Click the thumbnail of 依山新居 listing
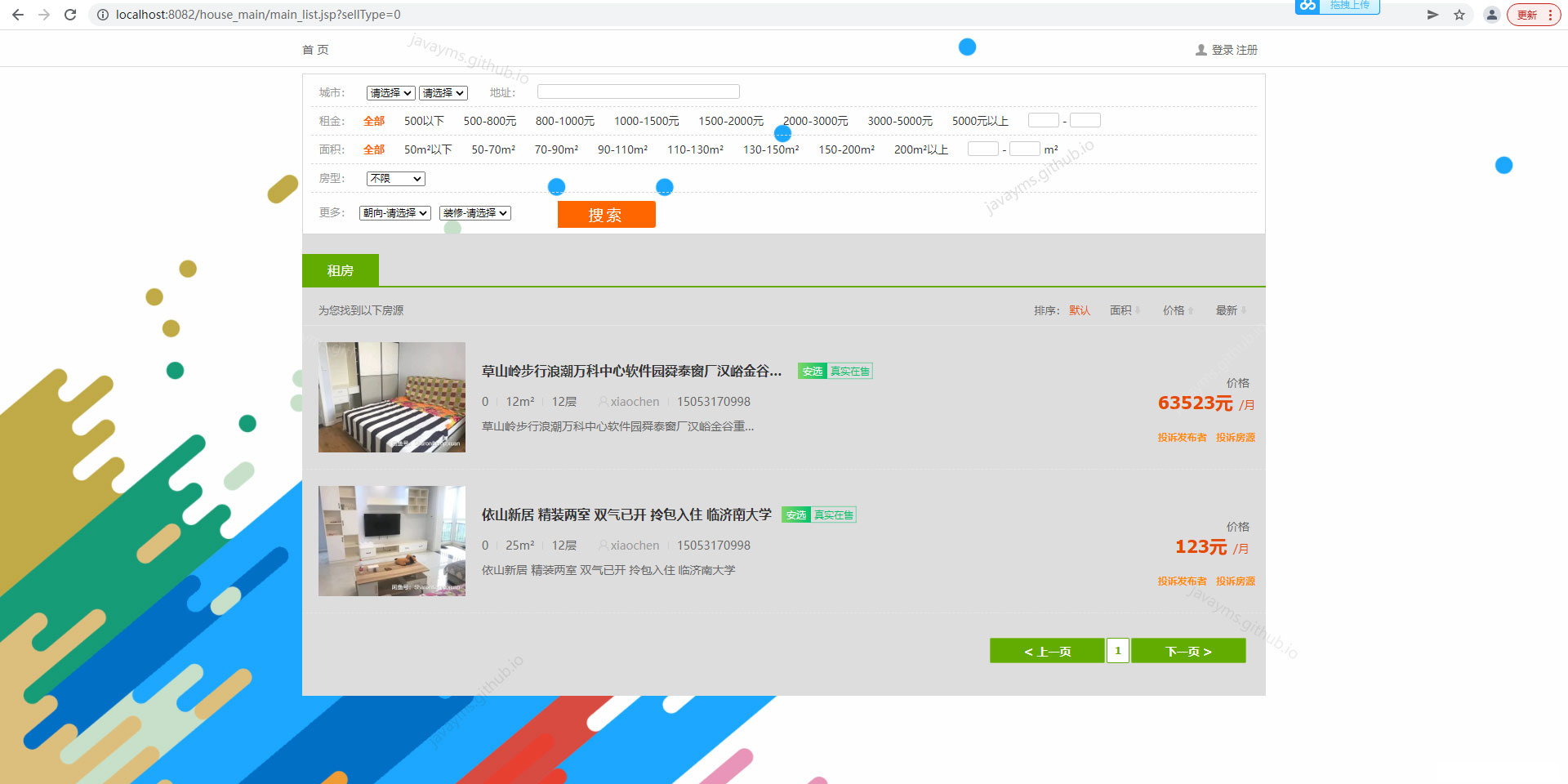Viewport: 1568px width, 784px height. pyautogui.click(x=391, y=541)
